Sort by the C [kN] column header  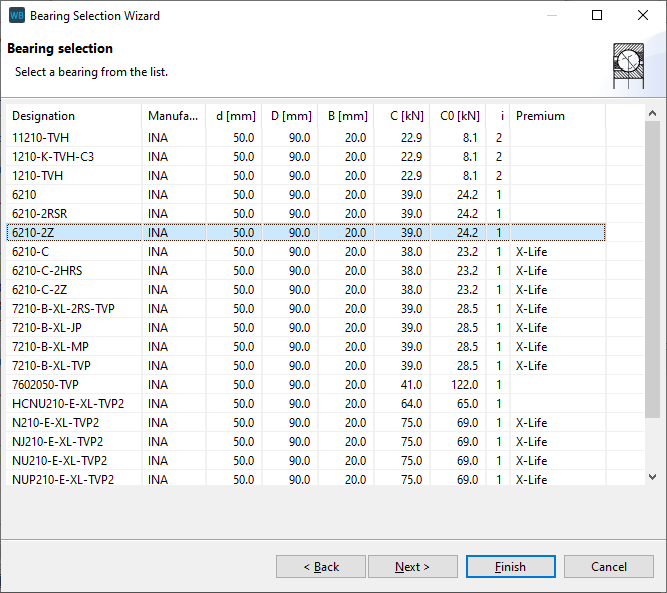402,116
